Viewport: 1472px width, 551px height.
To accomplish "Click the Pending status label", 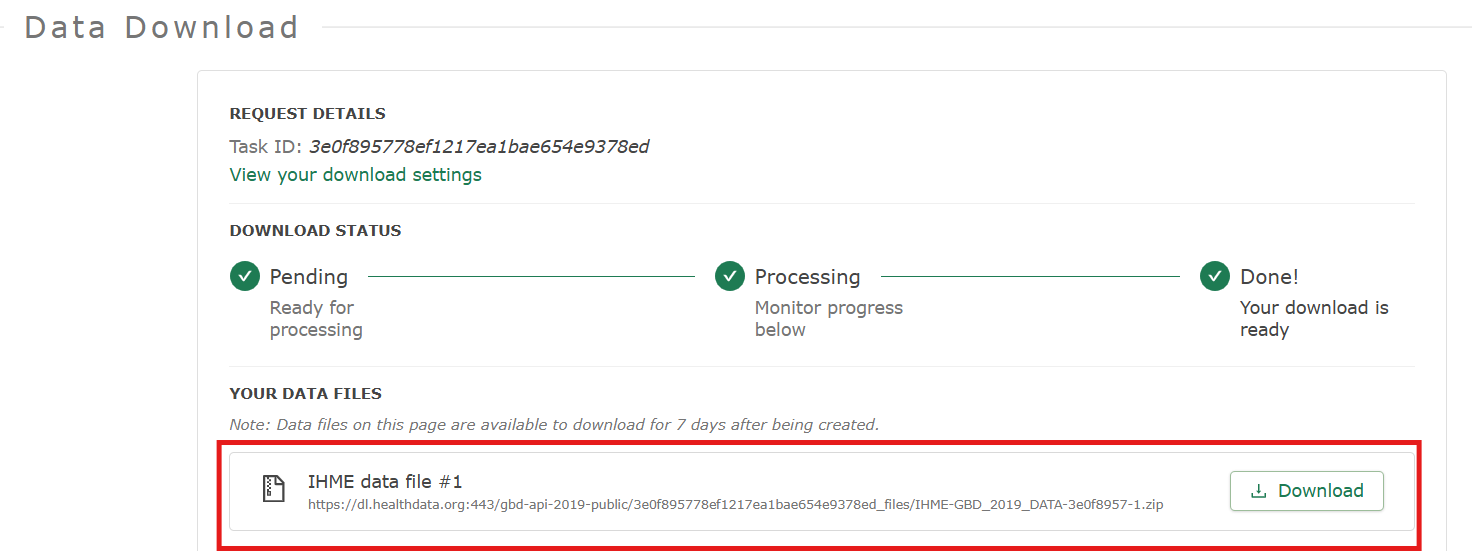I will [309, 277].
